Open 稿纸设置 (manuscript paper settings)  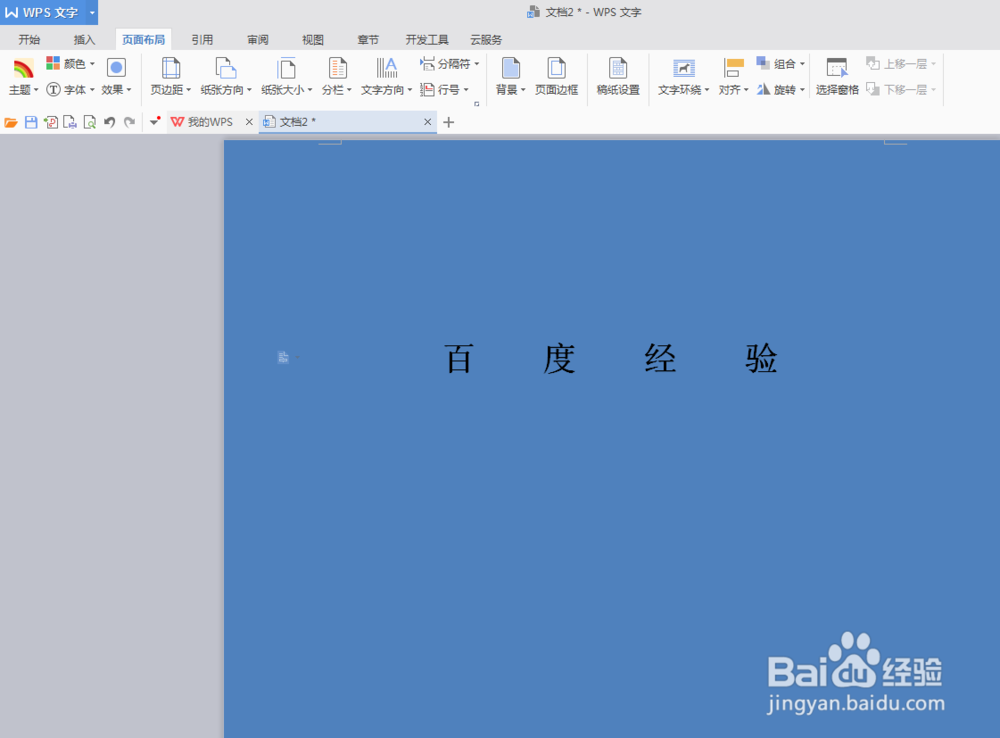[618, 75]
